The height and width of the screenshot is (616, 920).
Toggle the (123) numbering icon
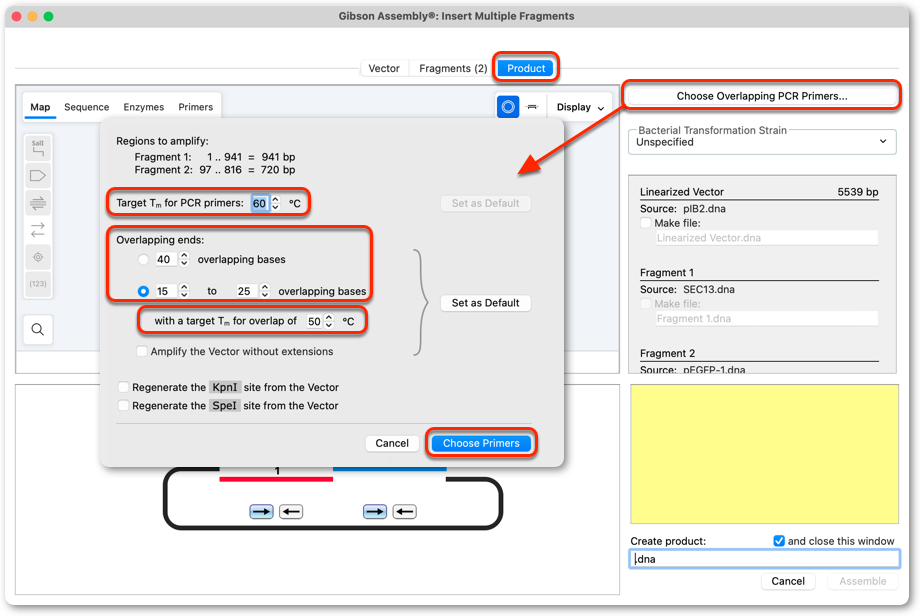(x=38, y=284)
